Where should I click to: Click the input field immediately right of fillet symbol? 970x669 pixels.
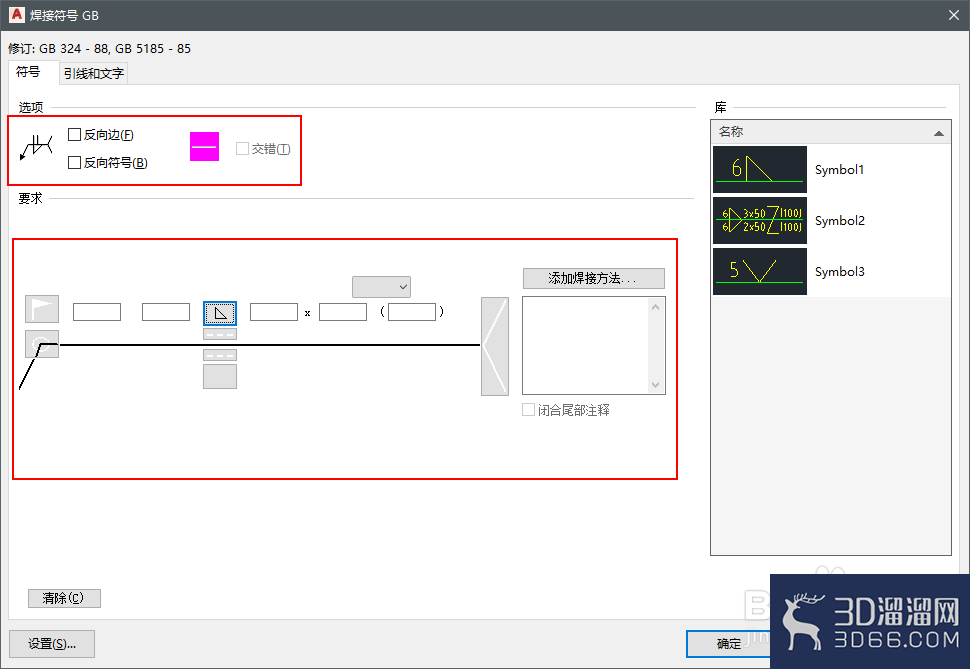[274, 312]
